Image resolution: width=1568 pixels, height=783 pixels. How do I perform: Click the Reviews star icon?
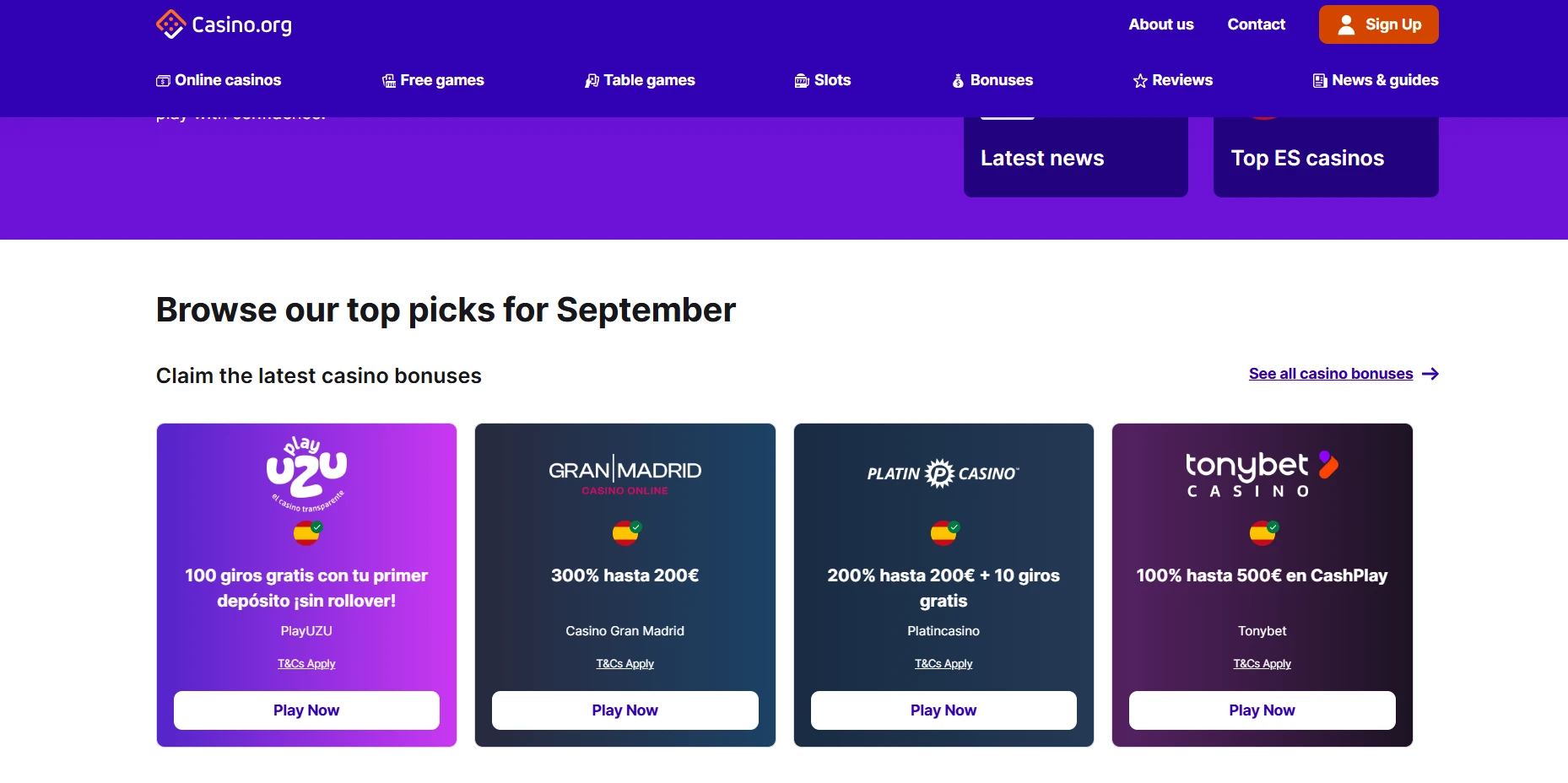click(1140, 81)
